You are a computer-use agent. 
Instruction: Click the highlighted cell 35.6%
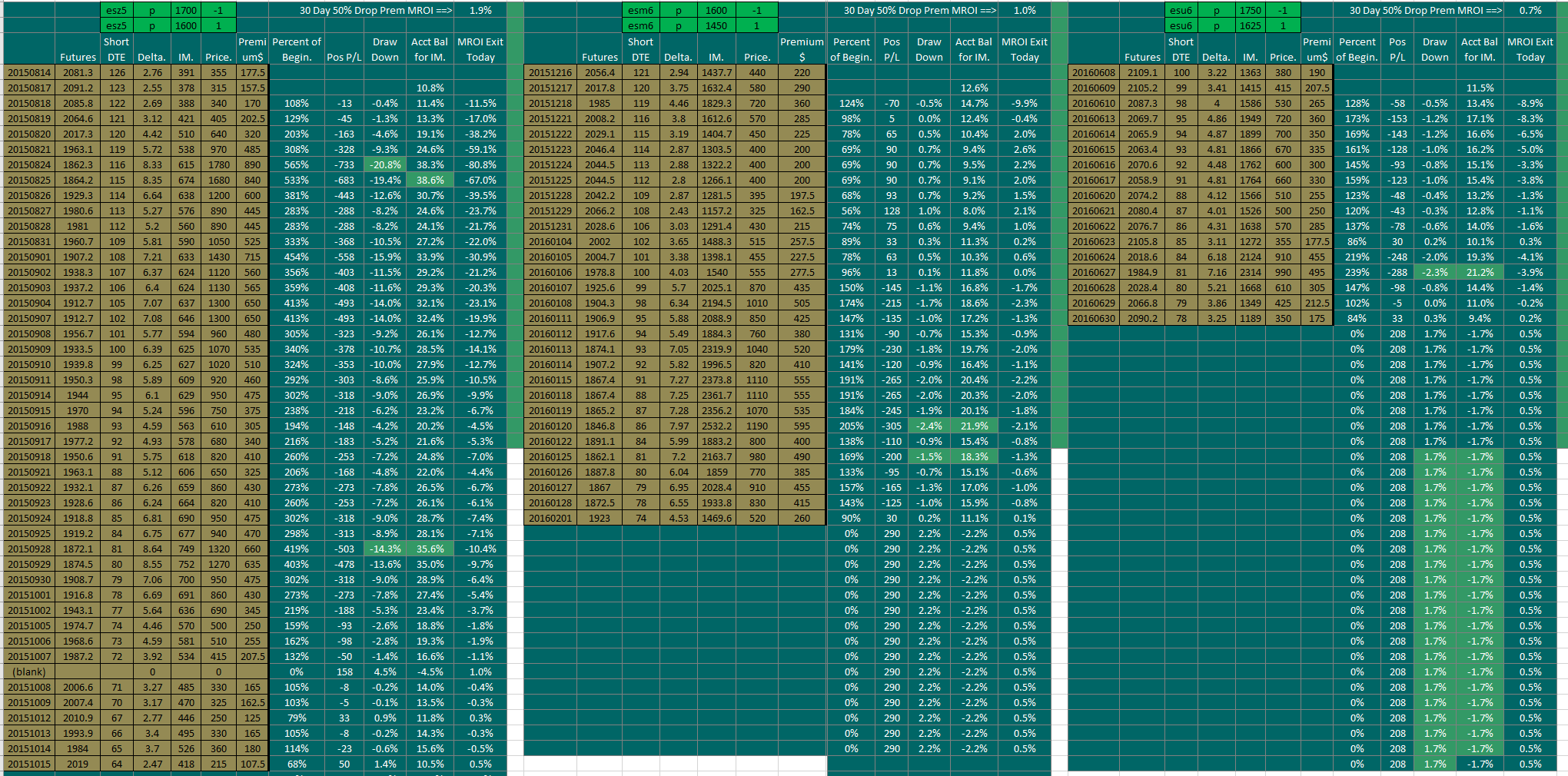click(x=430, y=549)
